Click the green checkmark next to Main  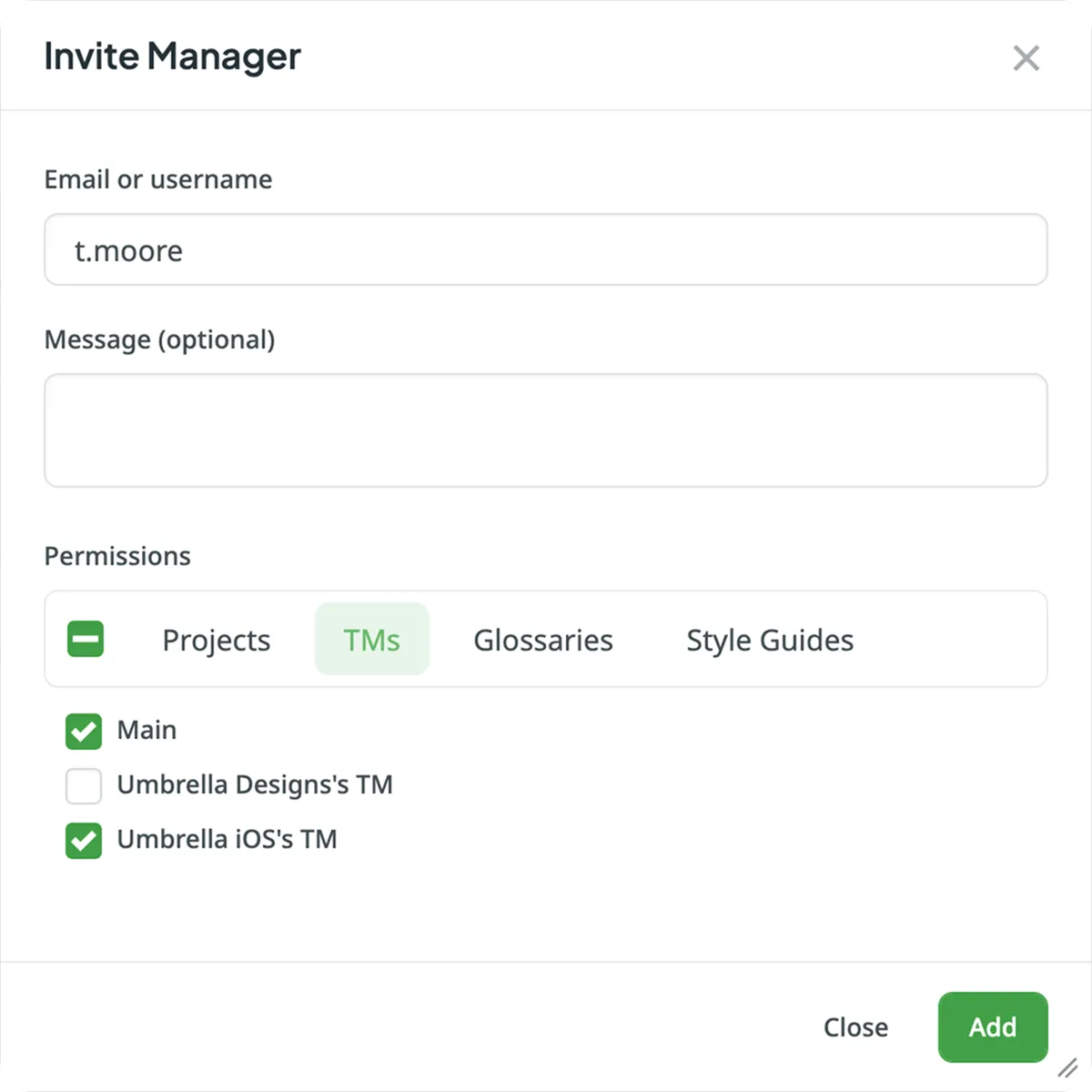click(x=83, y=731)
